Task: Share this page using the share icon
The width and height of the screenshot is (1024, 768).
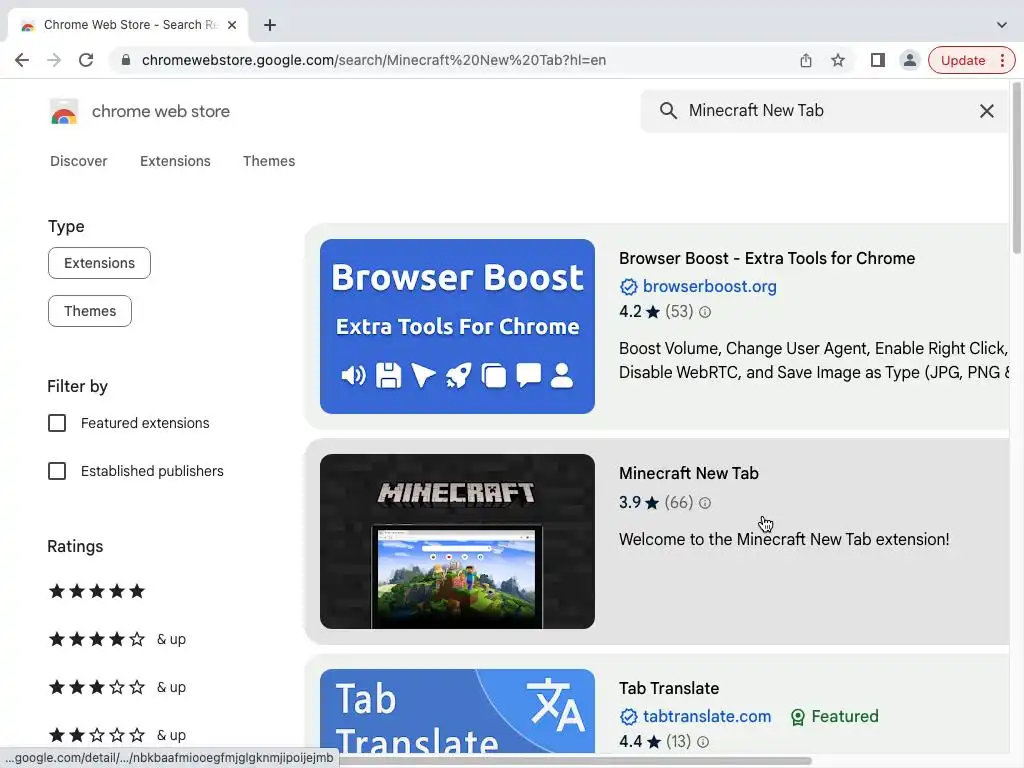Action: (806, 60)
